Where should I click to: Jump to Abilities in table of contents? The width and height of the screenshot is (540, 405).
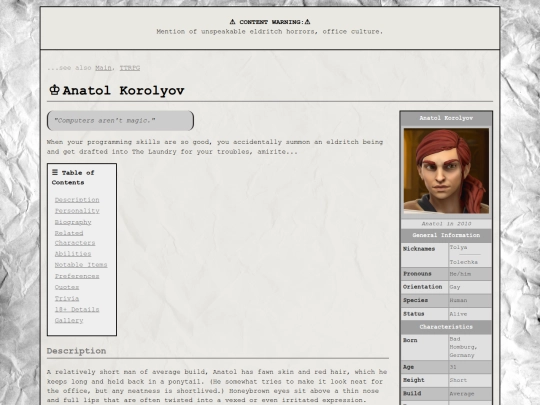tap(73, 254)
